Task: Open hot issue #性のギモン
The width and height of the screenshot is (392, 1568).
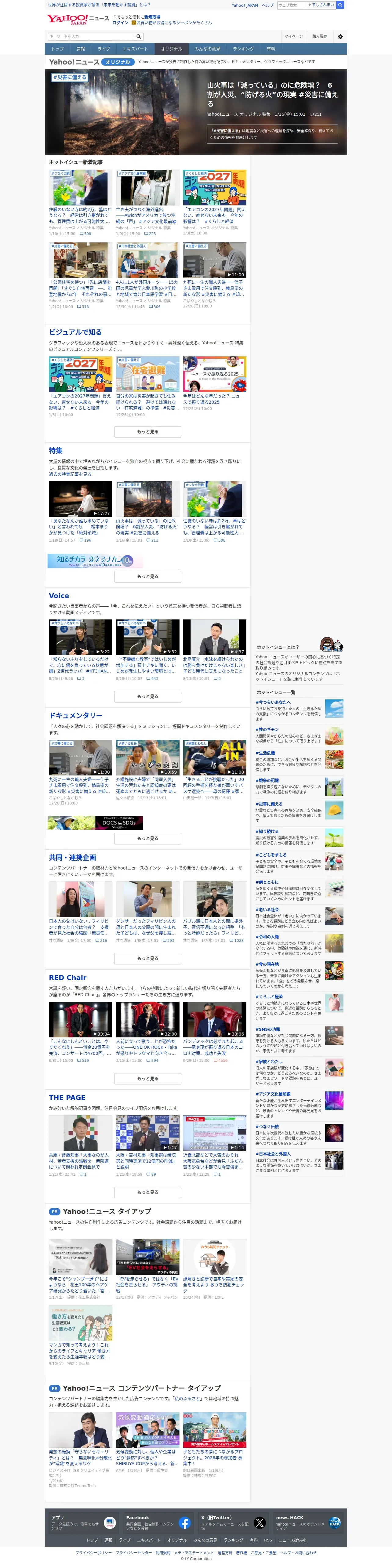Action: coord(267,729)
